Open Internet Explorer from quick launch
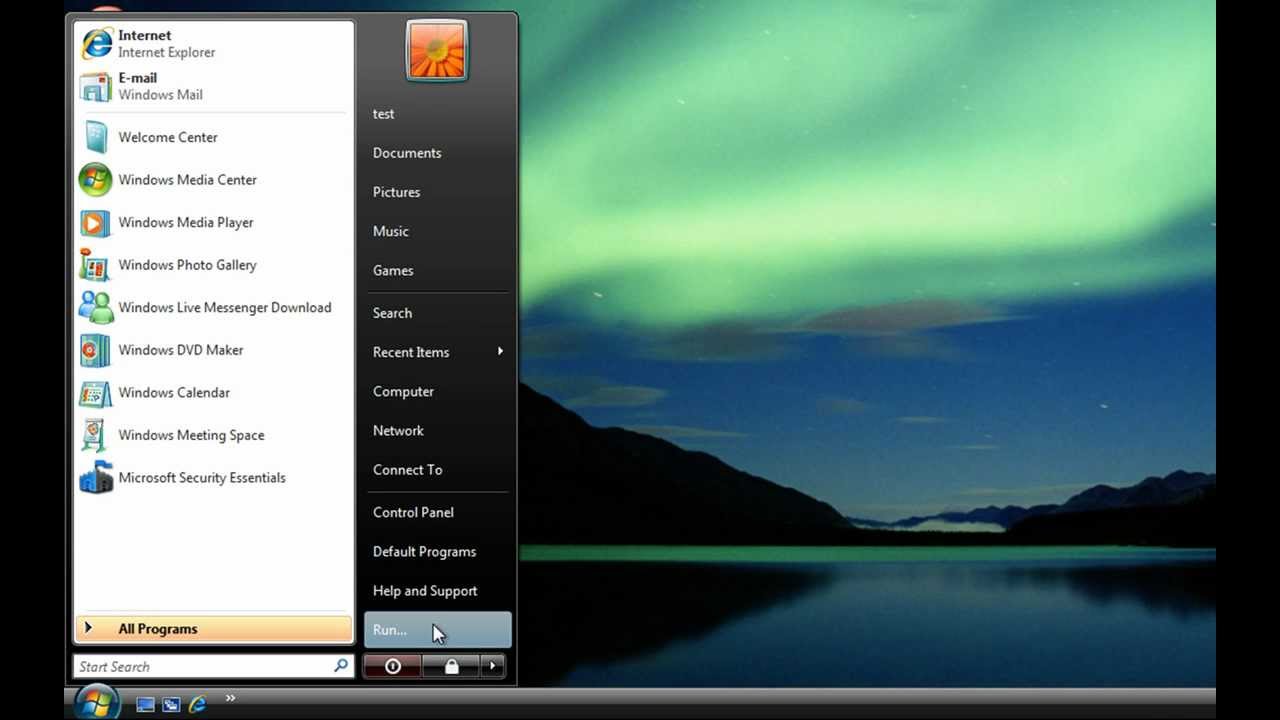Image resolution: width=1280 pixels, height=720 pixels. pos(197,704)
